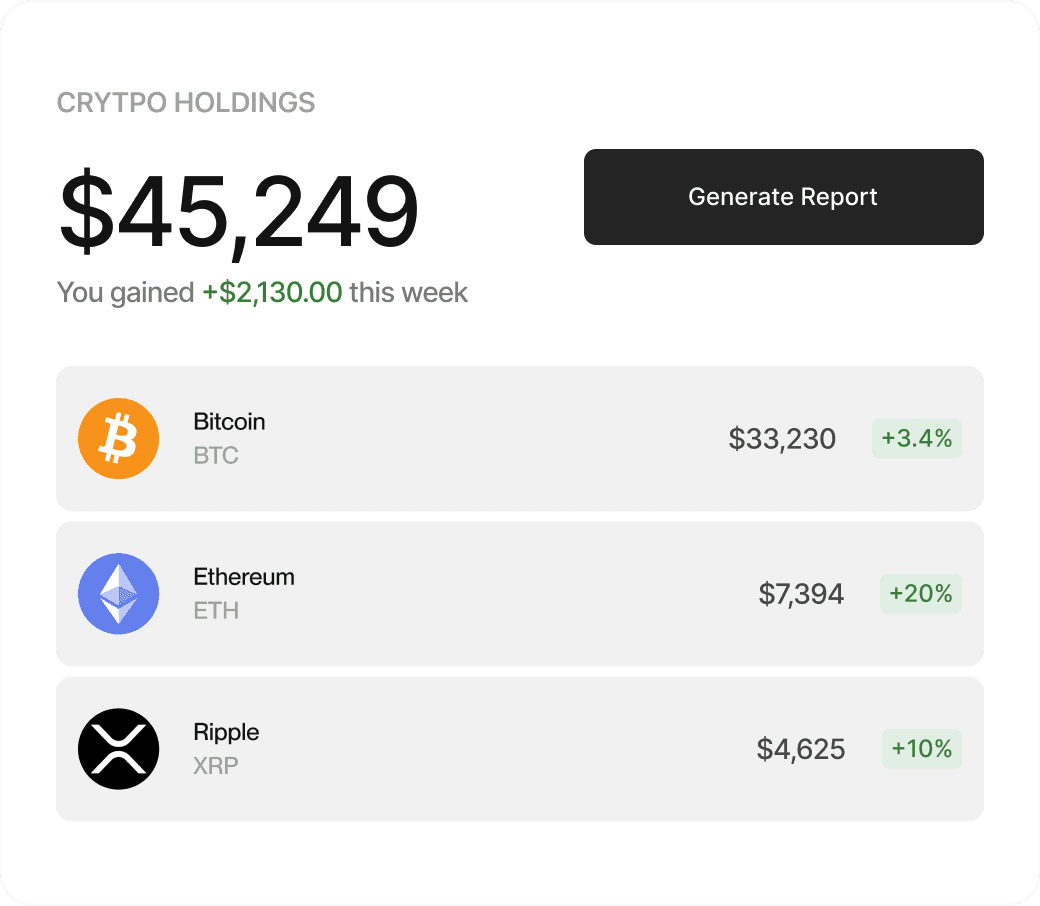Click the +20% badge next to Ethereum
Image resolution: width=1040 pixels, height=906 pixels.
pyautogui.click(x=920, y=593)
